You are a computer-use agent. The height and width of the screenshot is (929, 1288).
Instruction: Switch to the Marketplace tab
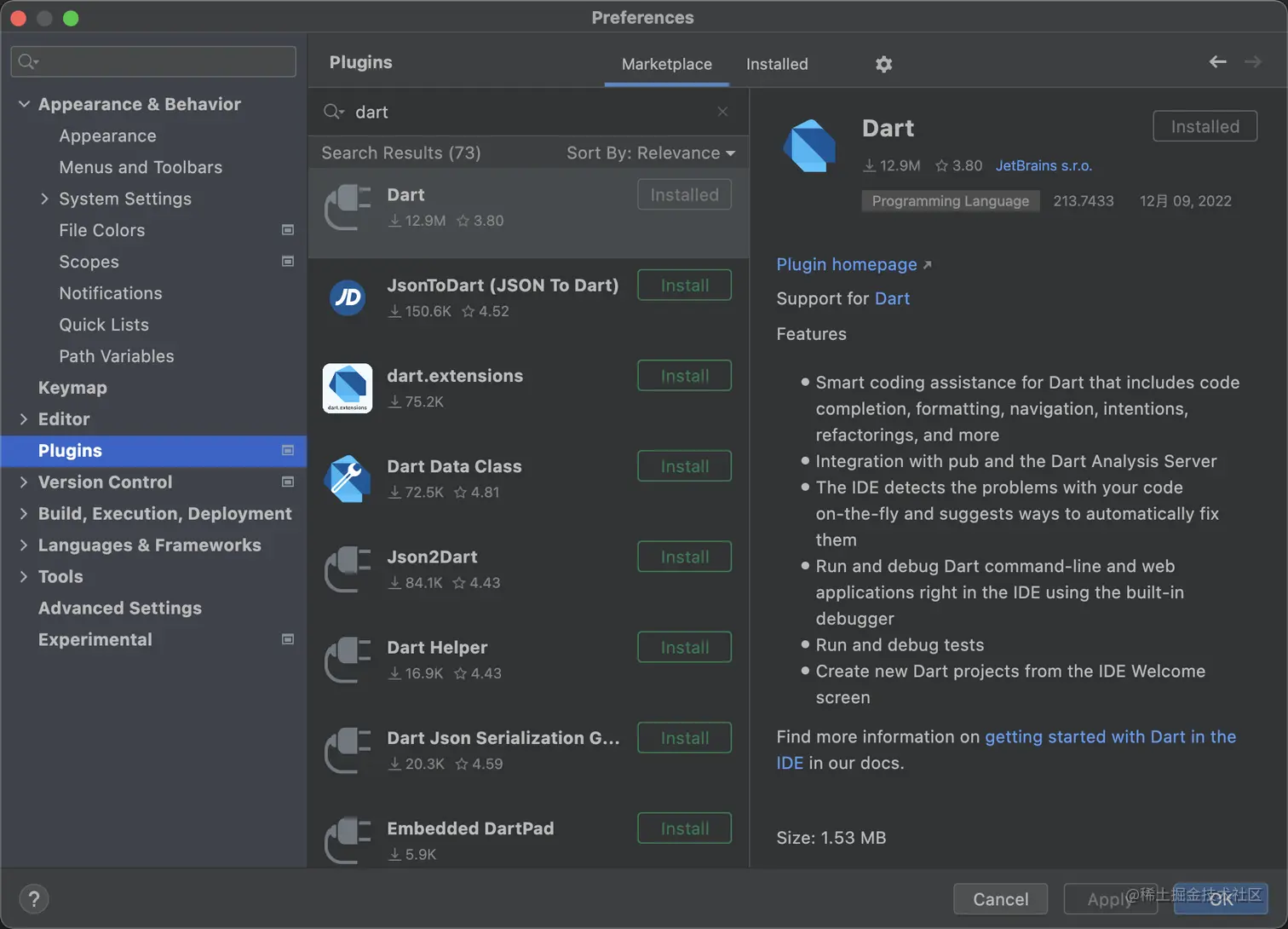(666, 64)
